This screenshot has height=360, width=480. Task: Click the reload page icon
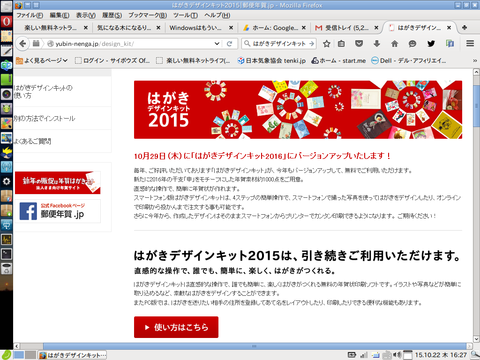pyautogui.click(x=229, y=44)
